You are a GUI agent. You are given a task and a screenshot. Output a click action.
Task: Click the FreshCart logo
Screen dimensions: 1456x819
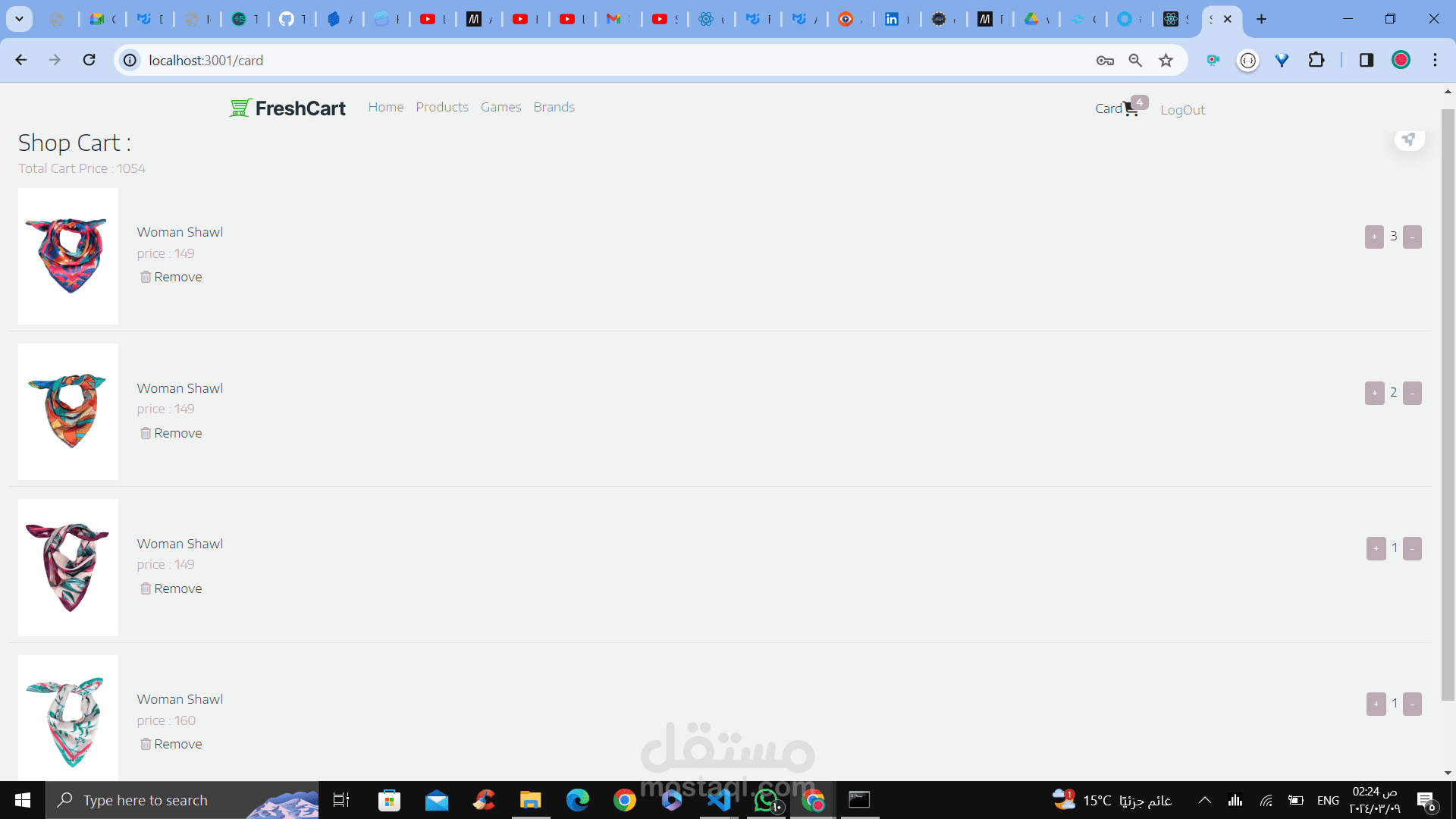point(287,108)
